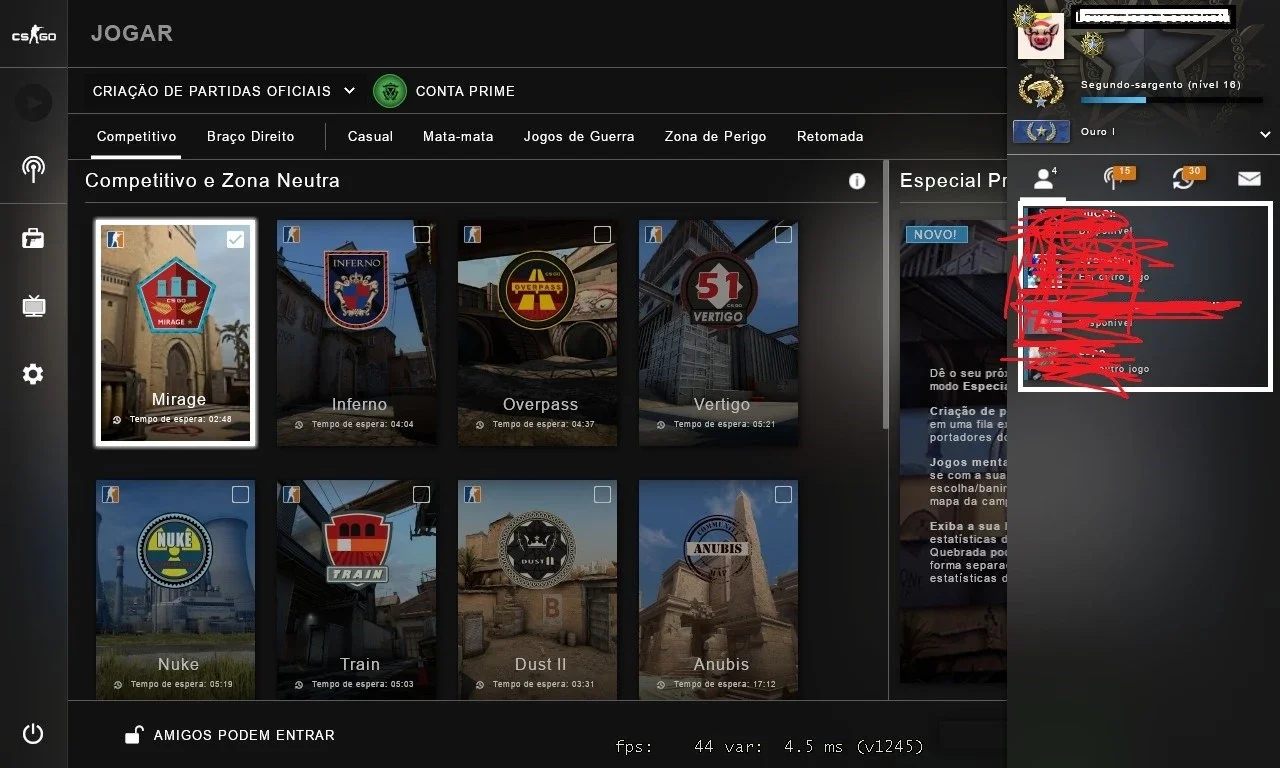Screen dimensions: 1280x768
Task: Click Anubis wait time 17:12 text
Action: (x=724, y=684)
